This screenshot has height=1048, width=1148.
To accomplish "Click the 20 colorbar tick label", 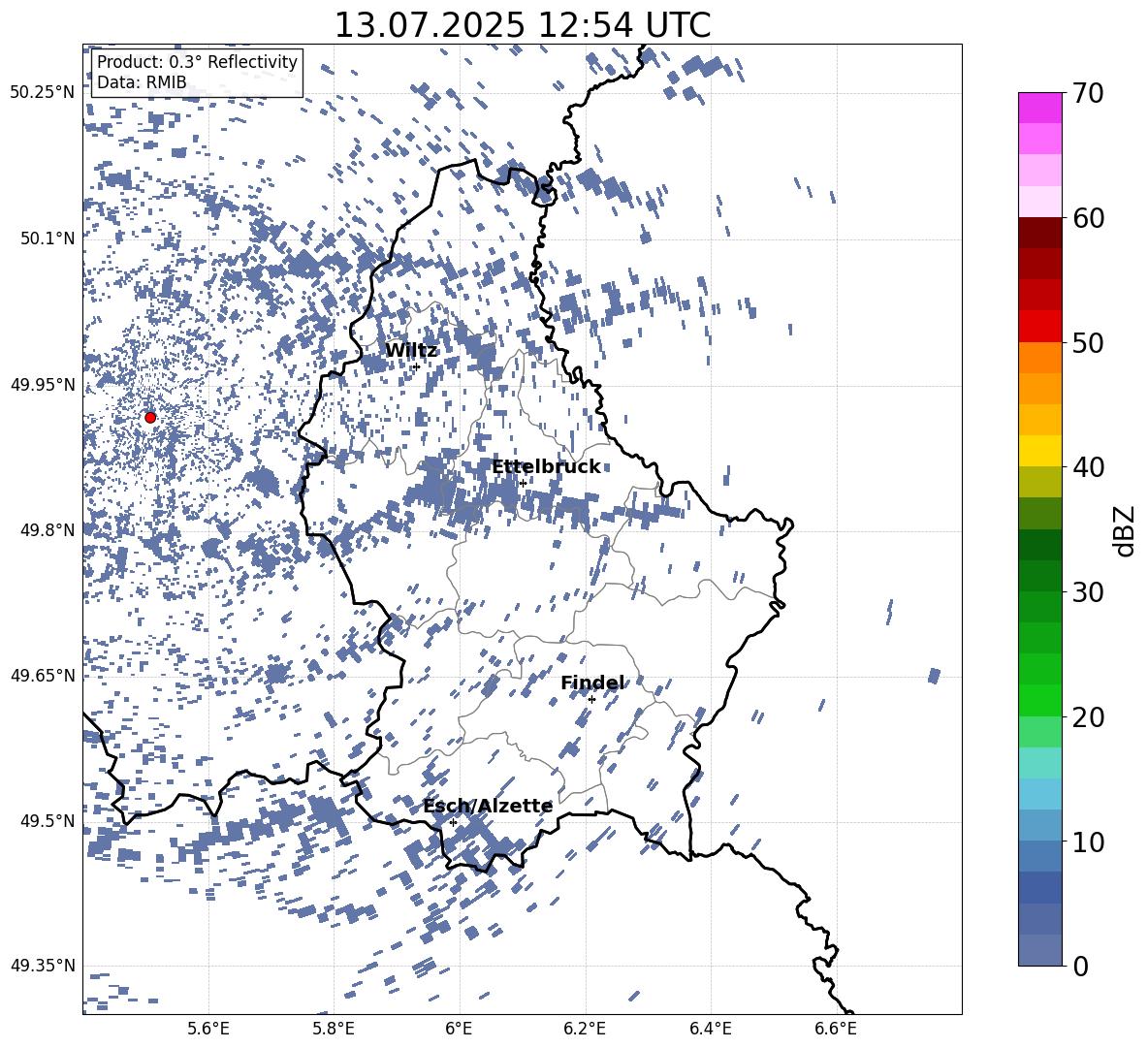I will click(x=1088, y=718).
